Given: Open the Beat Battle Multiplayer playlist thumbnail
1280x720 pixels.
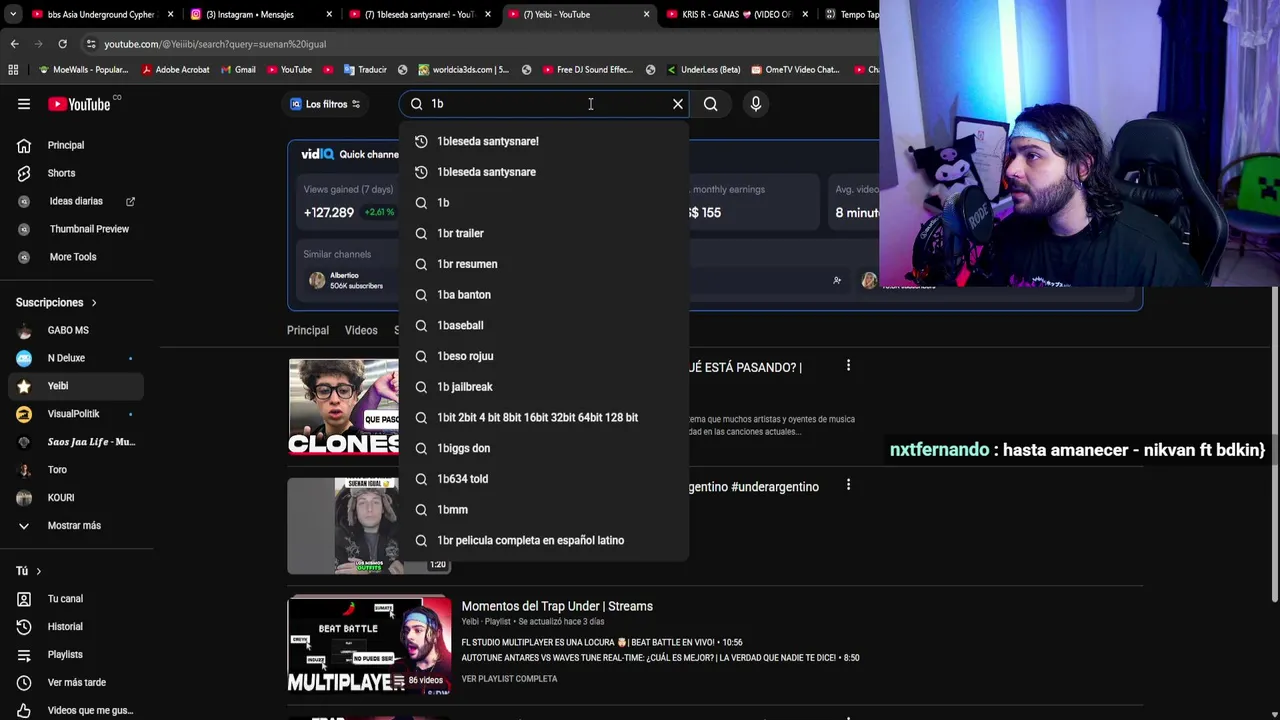Looking at the screenshot, I should (369, 645).
